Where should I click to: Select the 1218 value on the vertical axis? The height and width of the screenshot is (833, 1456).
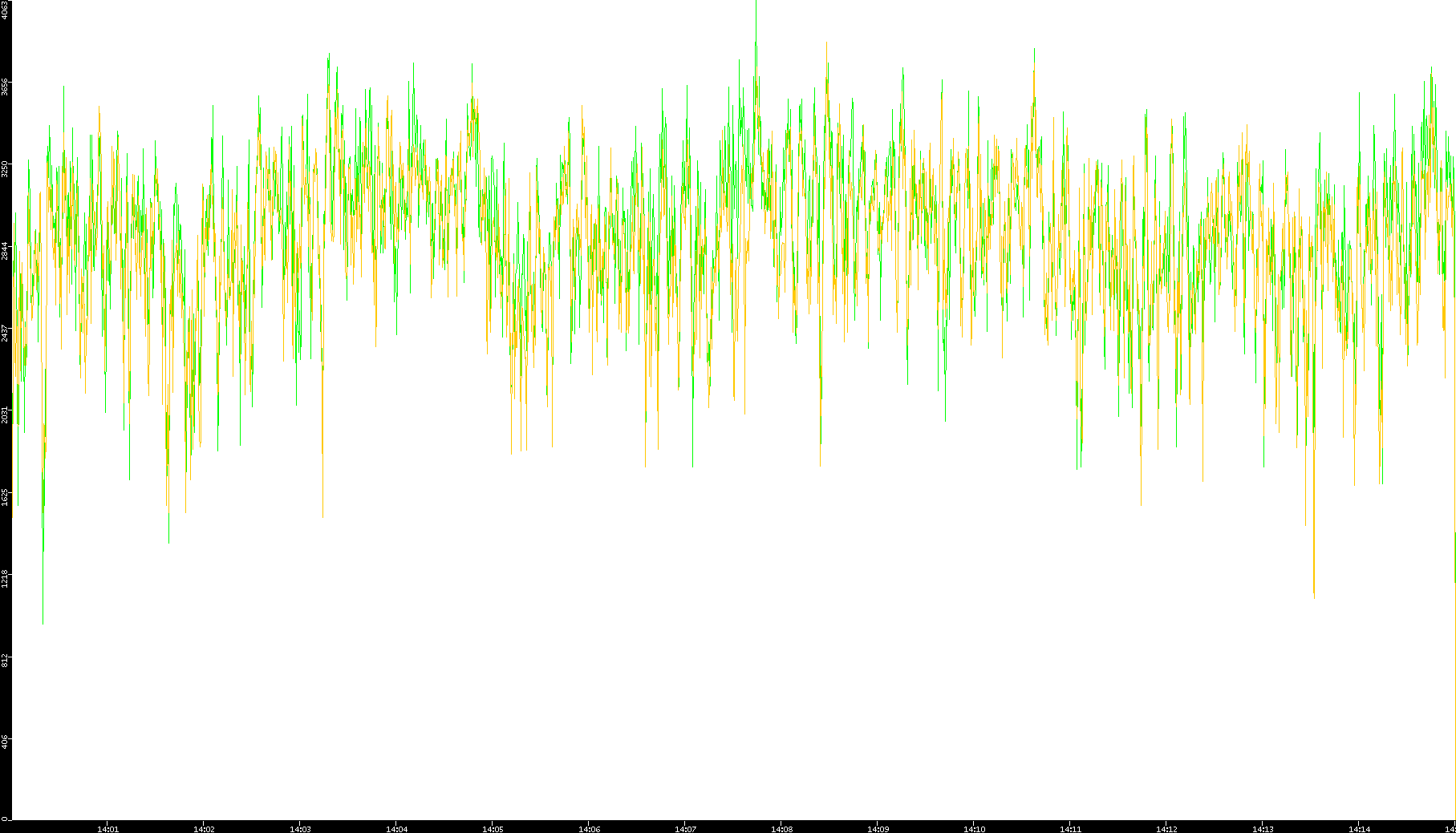click(5, 578)
